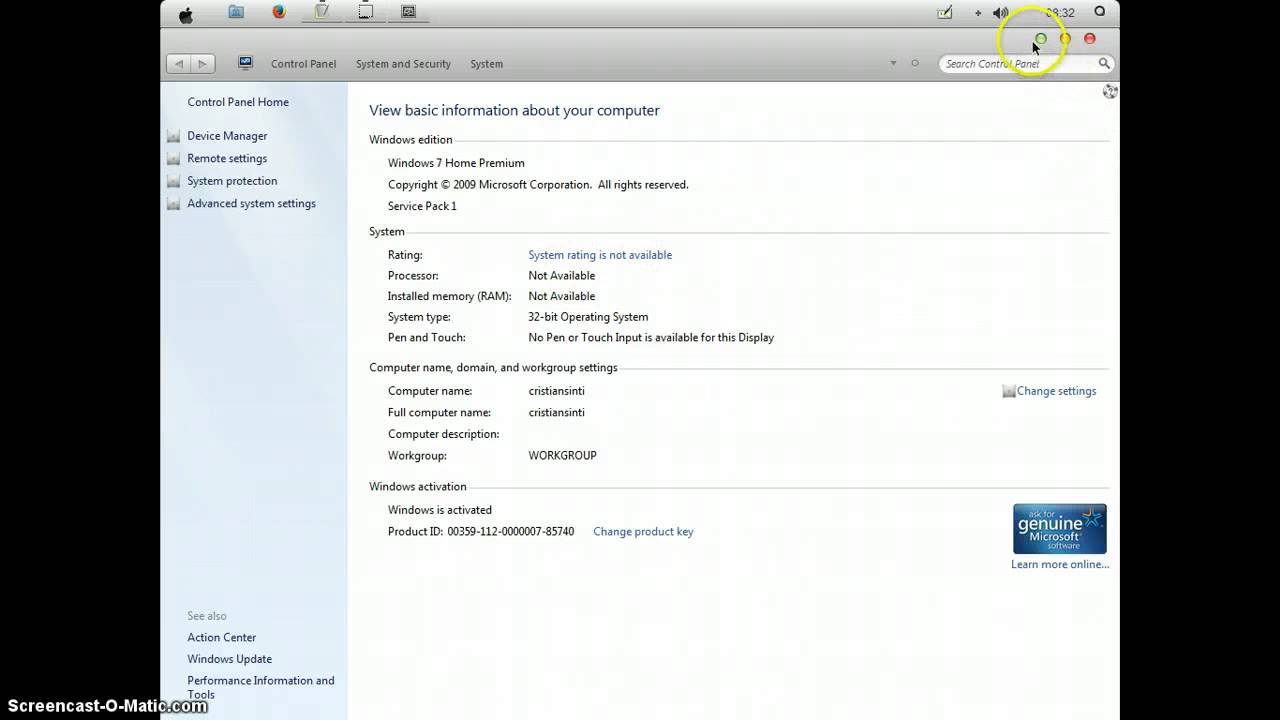Click the shield icon beside Device Manager

174,136
